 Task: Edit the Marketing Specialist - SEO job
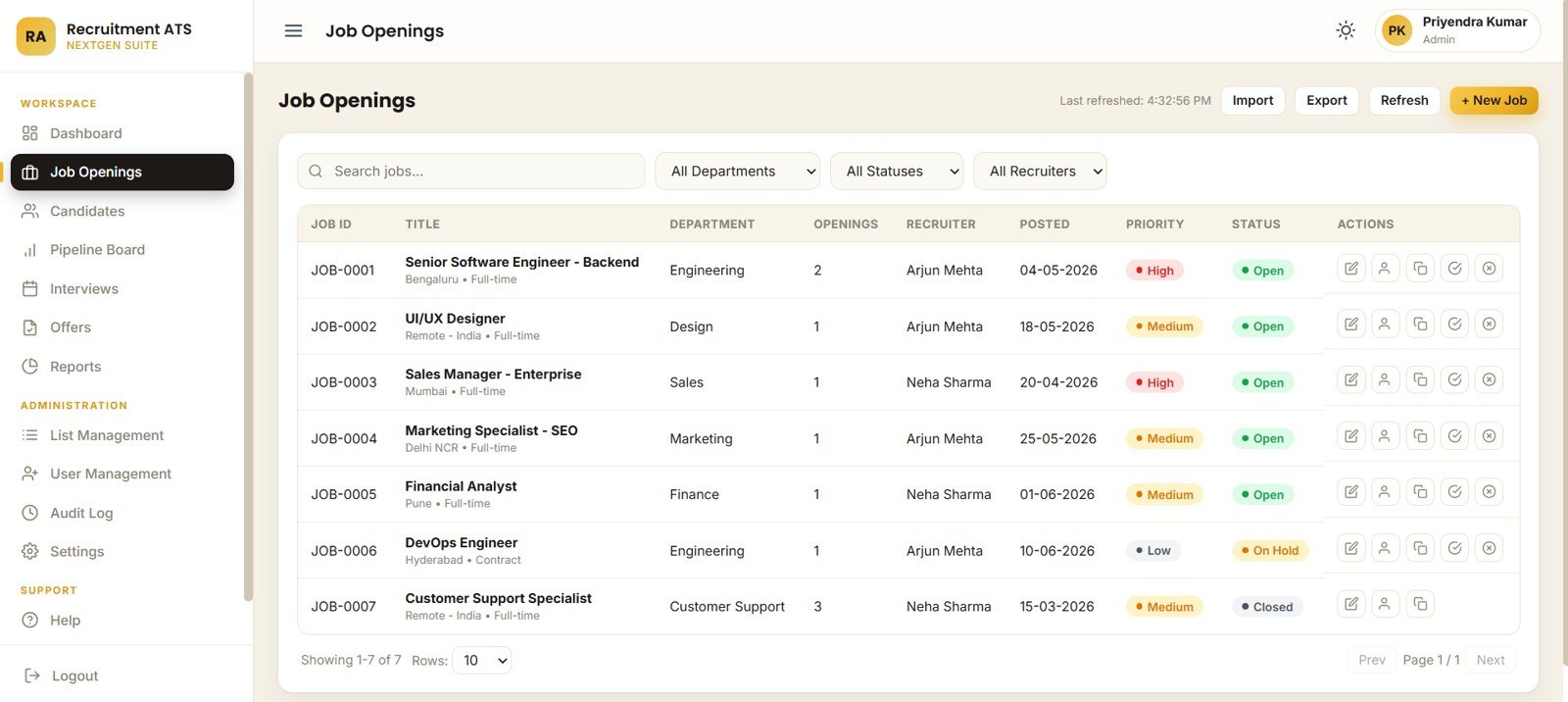1351,436
